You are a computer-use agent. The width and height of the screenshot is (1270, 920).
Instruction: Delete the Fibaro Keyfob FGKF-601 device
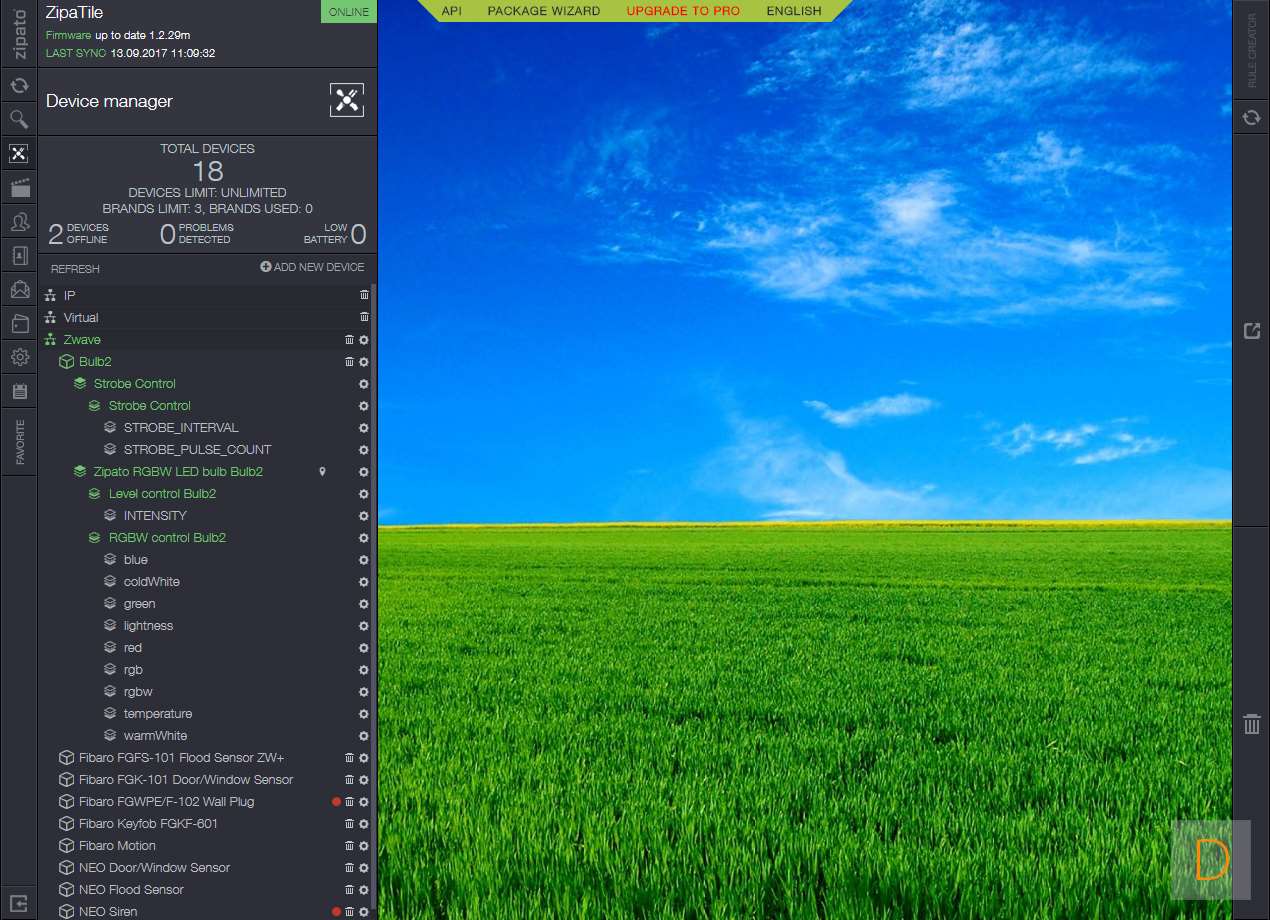click(349, 824)
